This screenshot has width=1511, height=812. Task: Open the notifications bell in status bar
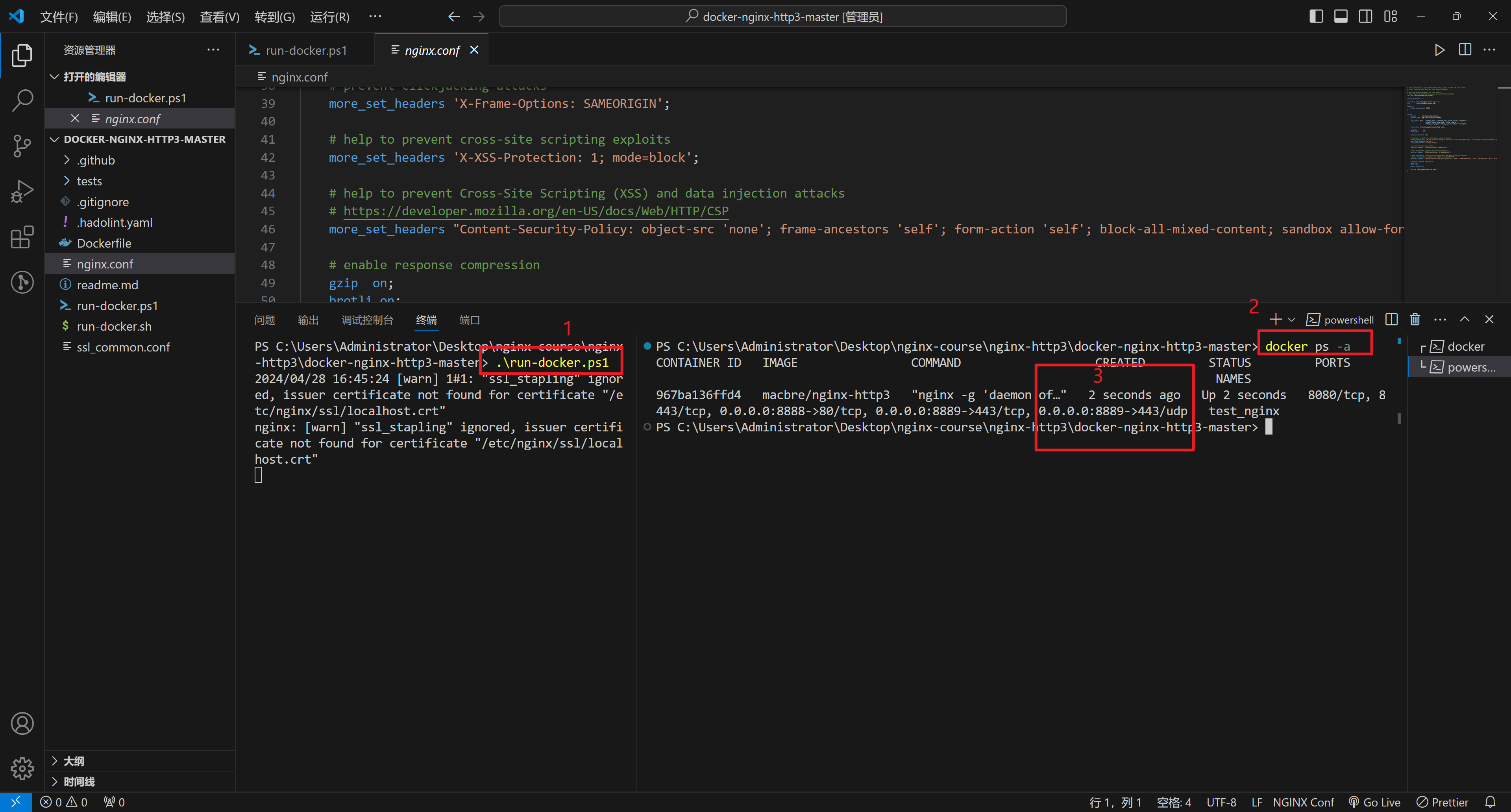point(1490,802)
